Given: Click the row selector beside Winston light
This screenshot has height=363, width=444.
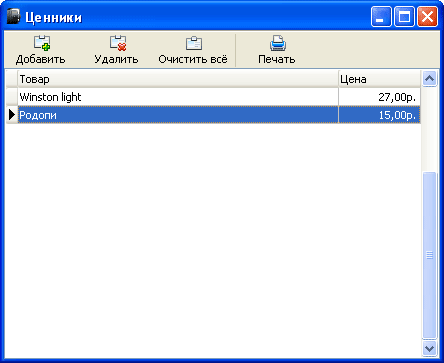Looking at the screenshot, I should coord(12,97).
